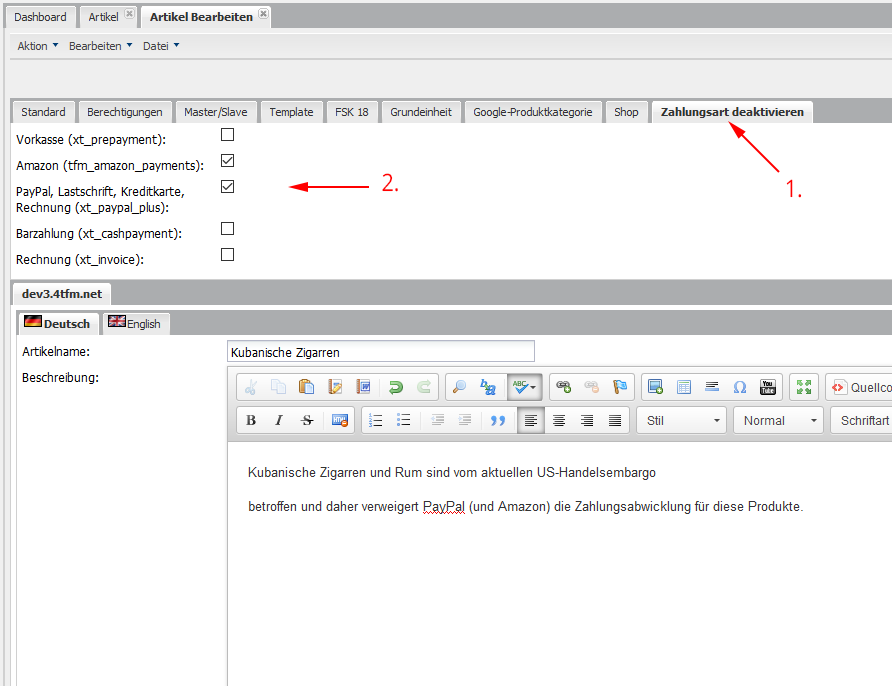The width and height of the screenshot is (892, 686).
Task: Apply italic formatting in the editor
Action: (279, 421)
